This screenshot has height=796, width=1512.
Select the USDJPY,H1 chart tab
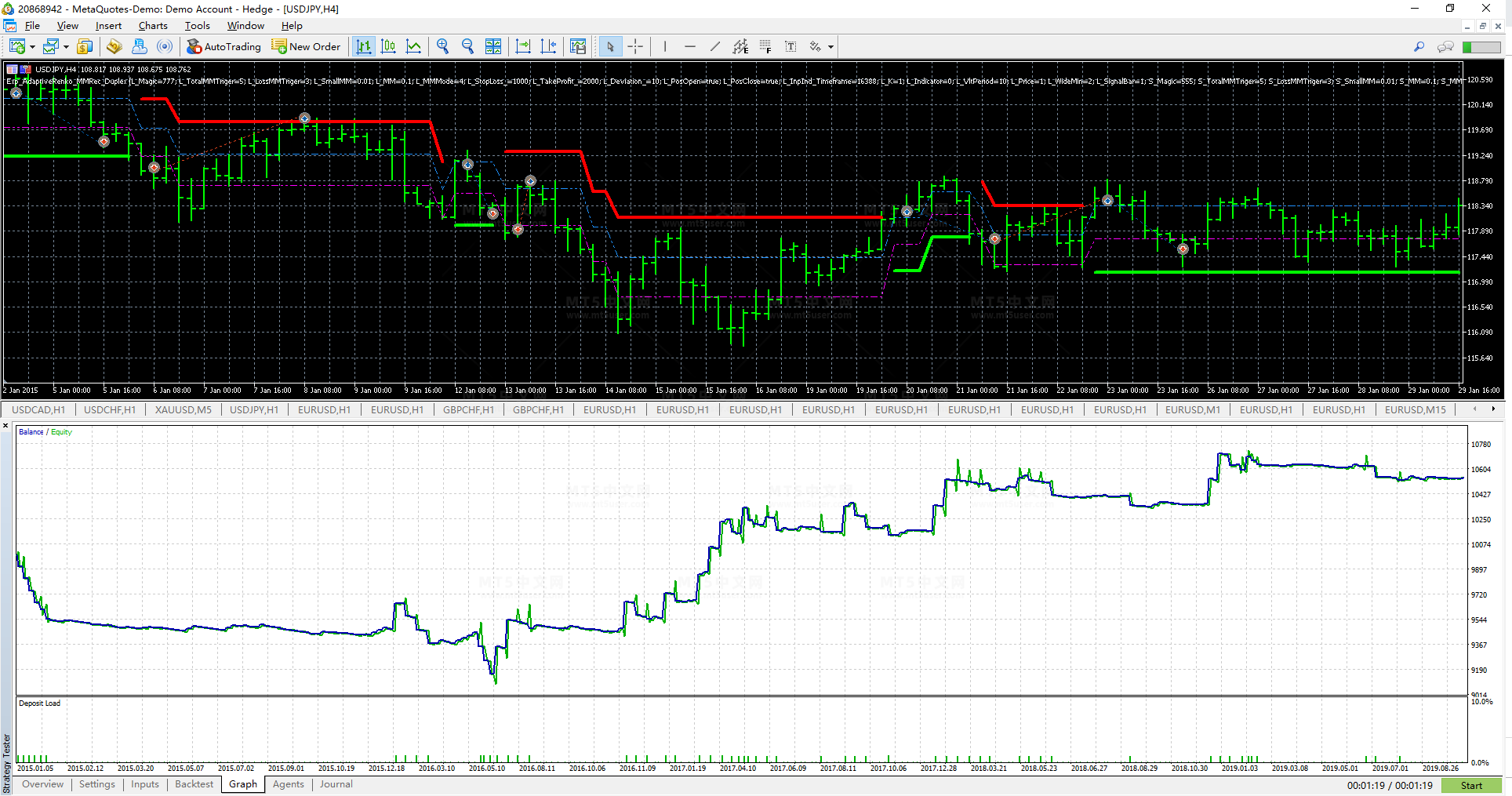254,409
